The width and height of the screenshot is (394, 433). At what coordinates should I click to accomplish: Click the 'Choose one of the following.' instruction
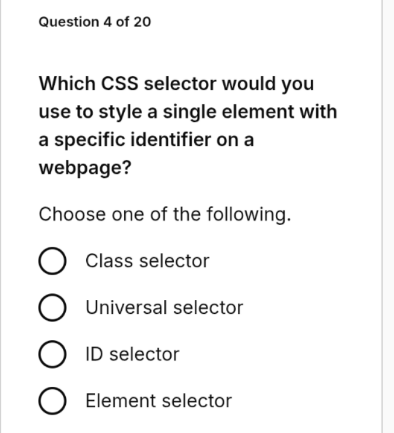point(165,214)
